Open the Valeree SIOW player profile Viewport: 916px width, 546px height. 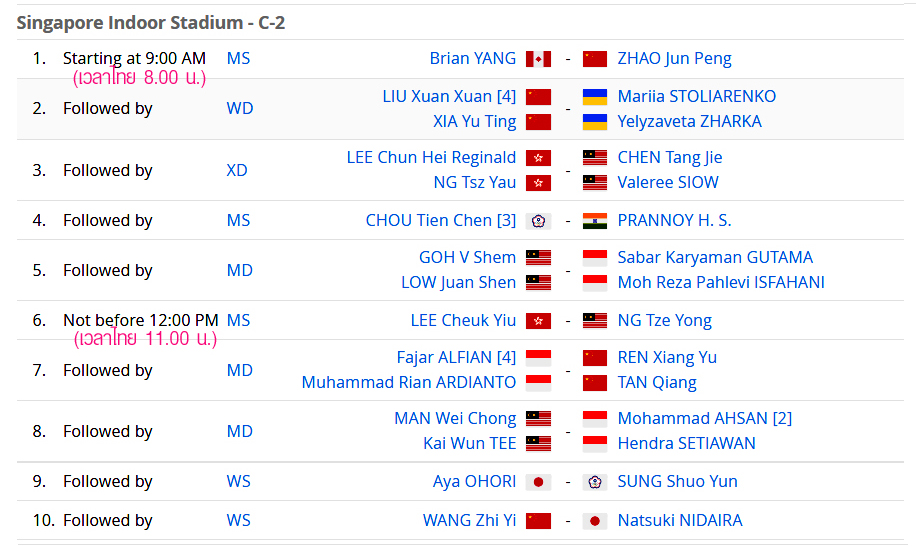click(x=668, y=182)
